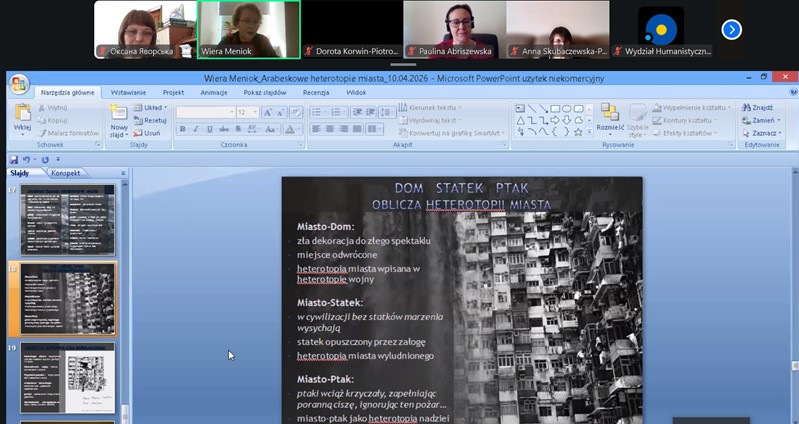This screenshot has height=424, width=799.
Task: Toggle italic text formatting
Action: [196, 129]
